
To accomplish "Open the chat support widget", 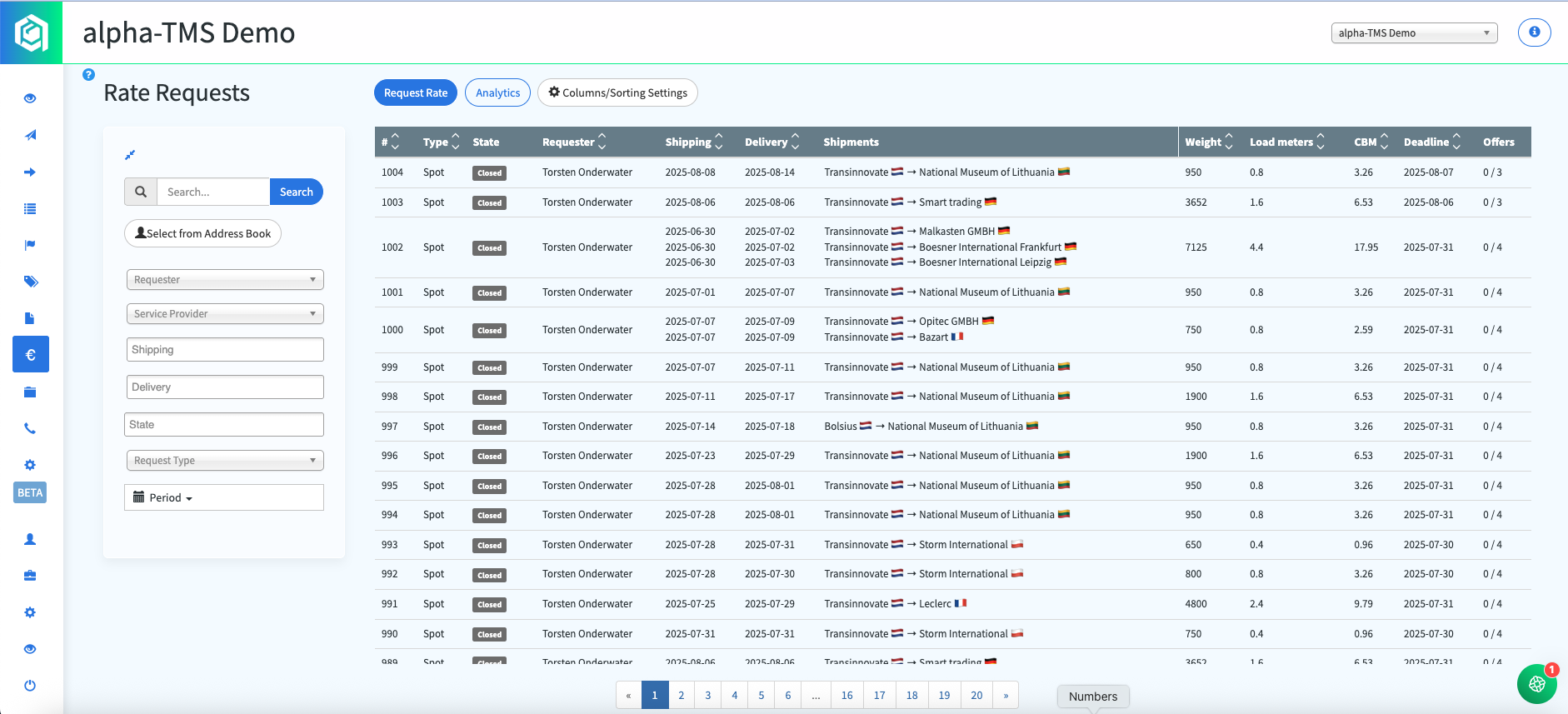I will click(1537, 684).
